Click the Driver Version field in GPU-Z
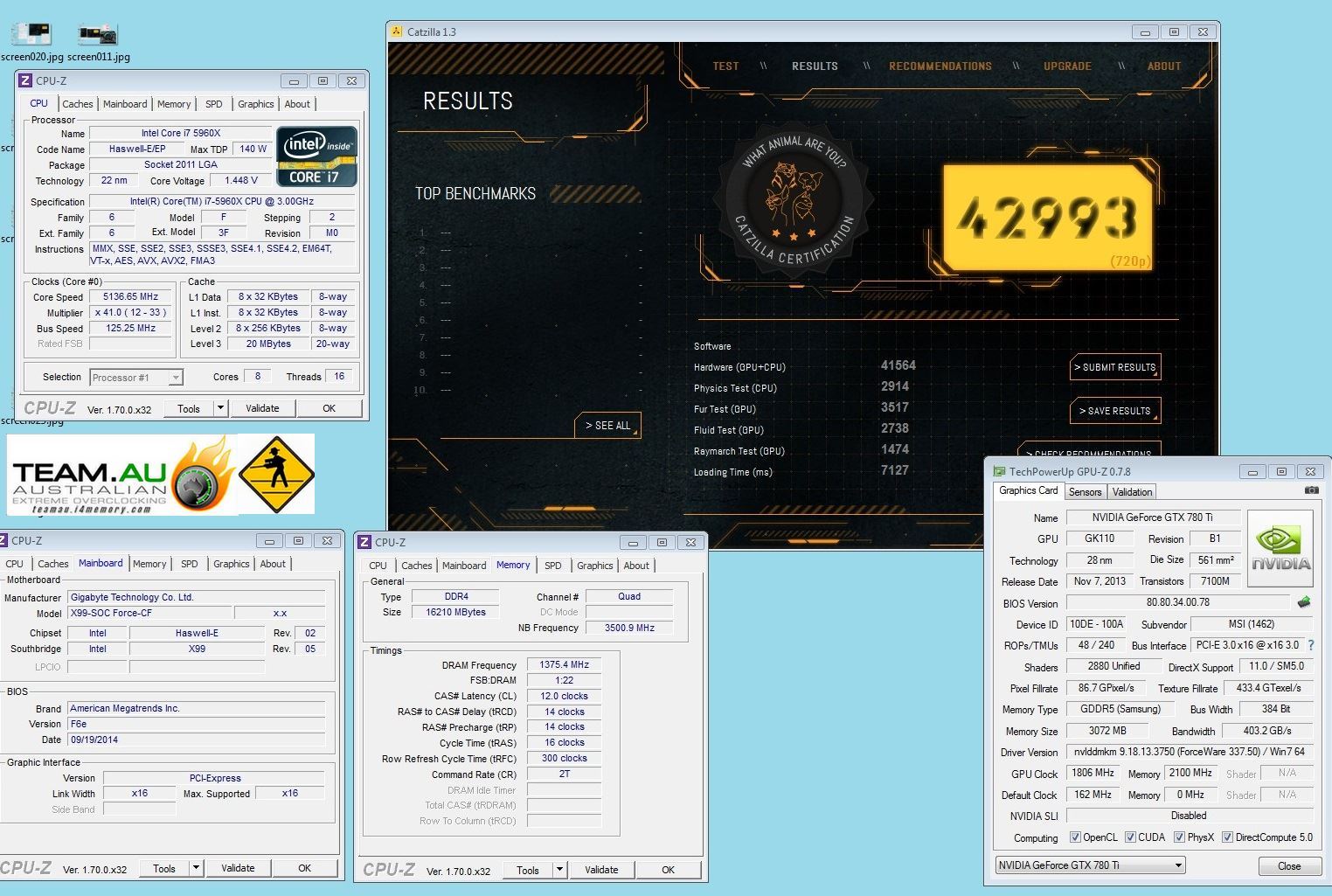This screenshot has width=1332, height=896. (x=1190, y=752)
